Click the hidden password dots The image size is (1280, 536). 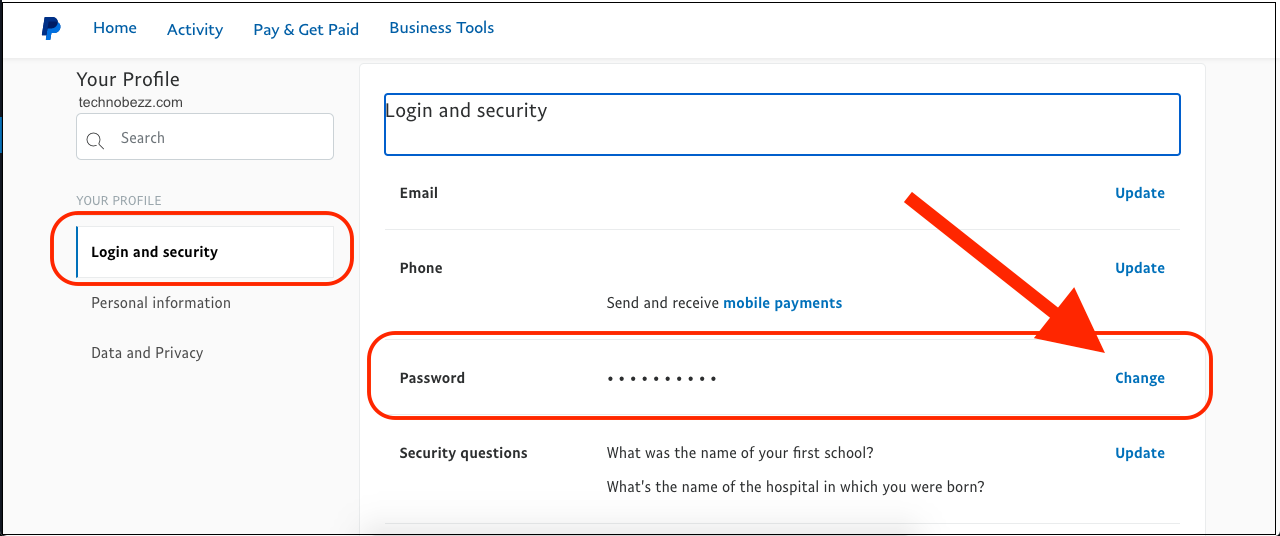click(x=662, y=379)
